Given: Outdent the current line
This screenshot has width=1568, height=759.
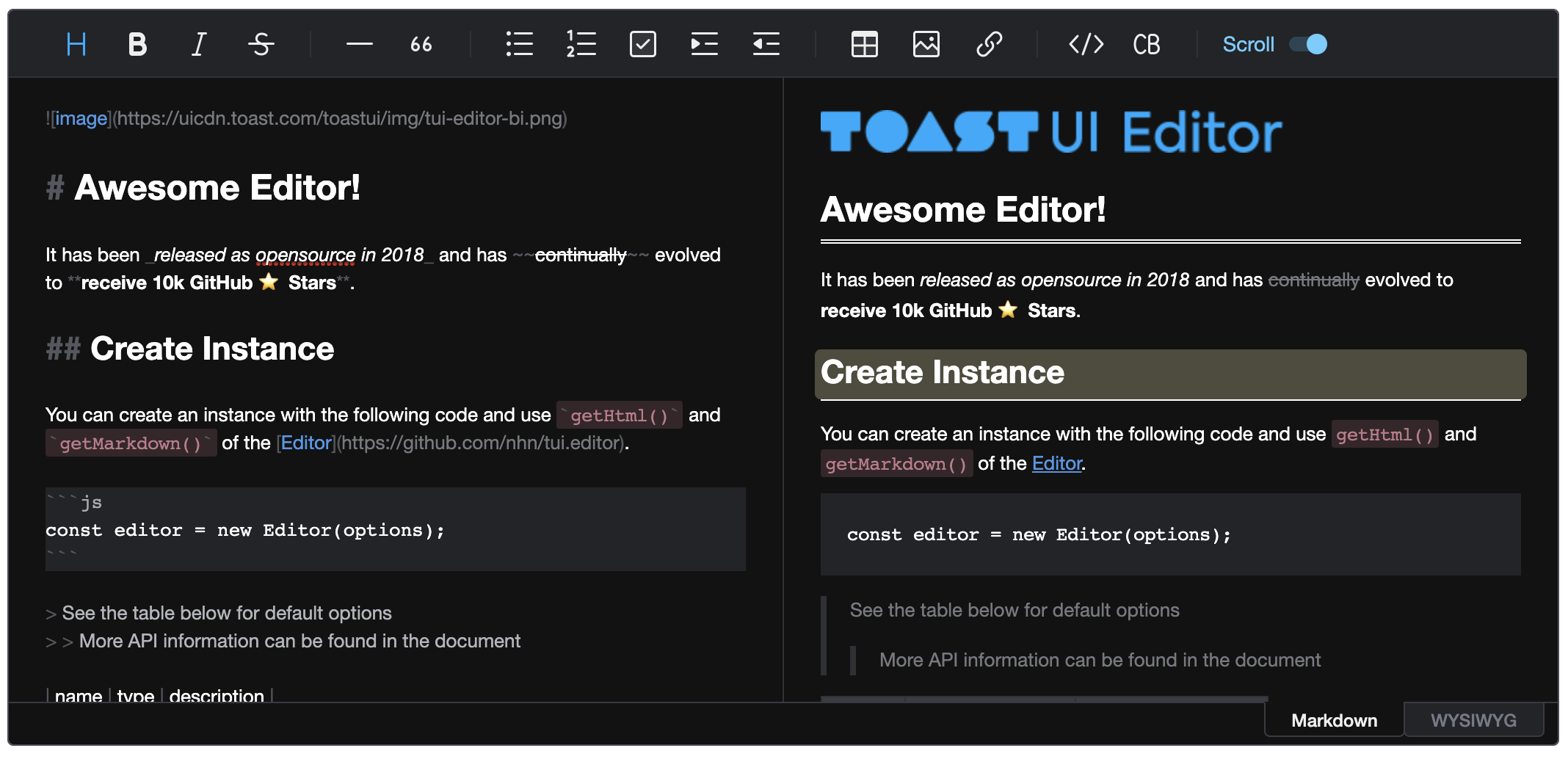Looking at the screenshot, I should click(766, 45).
